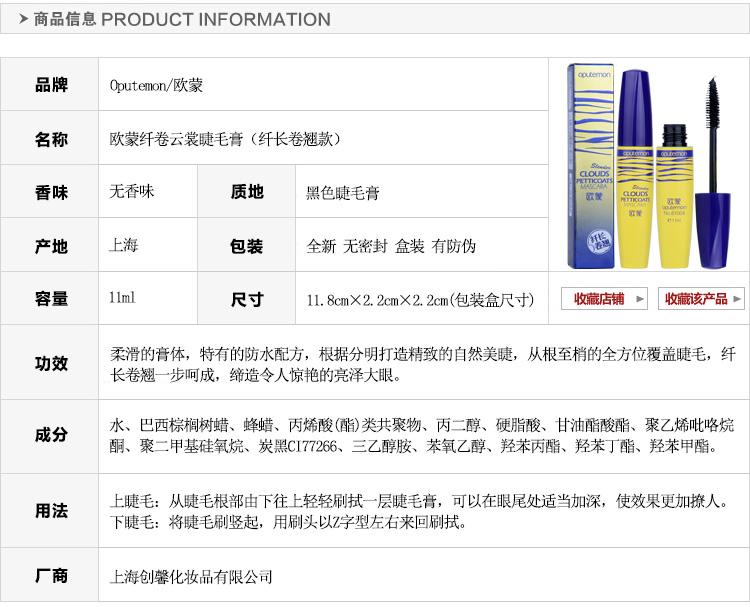This screenshot has height=607, width=750.
Task: Select the 名称 label cell
Action: tap(50, 139)
